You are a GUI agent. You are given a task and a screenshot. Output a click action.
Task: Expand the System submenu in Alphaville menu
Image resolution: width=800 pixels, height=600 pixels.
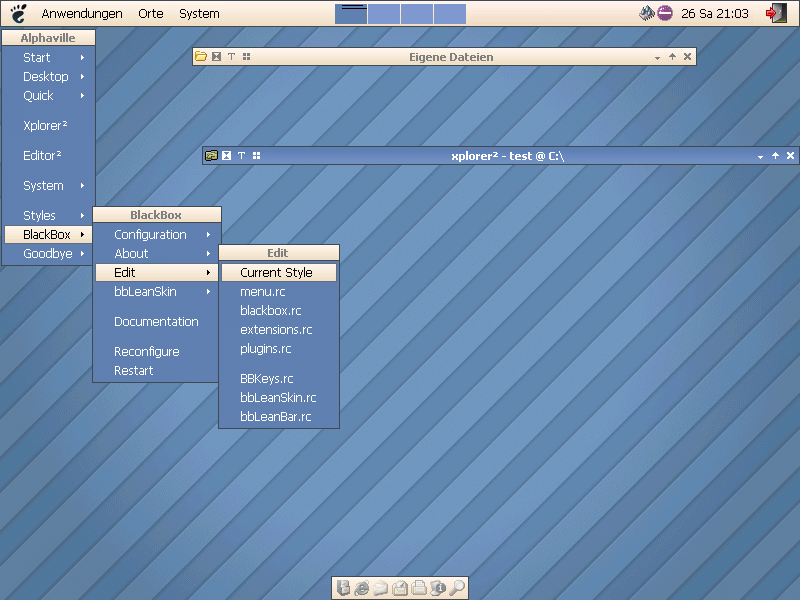(49, 186)
